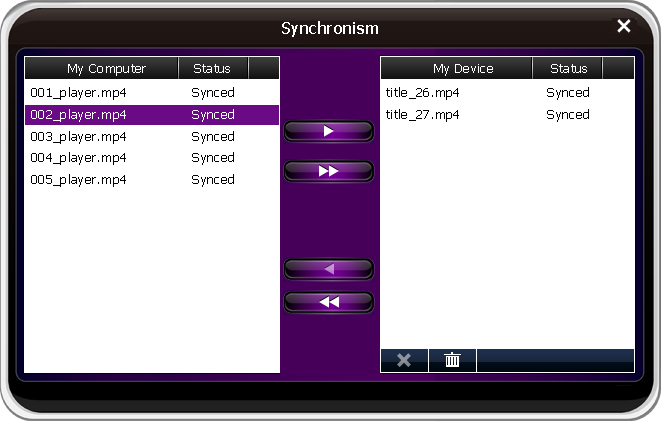Choose the 005_player.mp4 file
Screen dimensions: 661x421
click(x=78, y=180)
